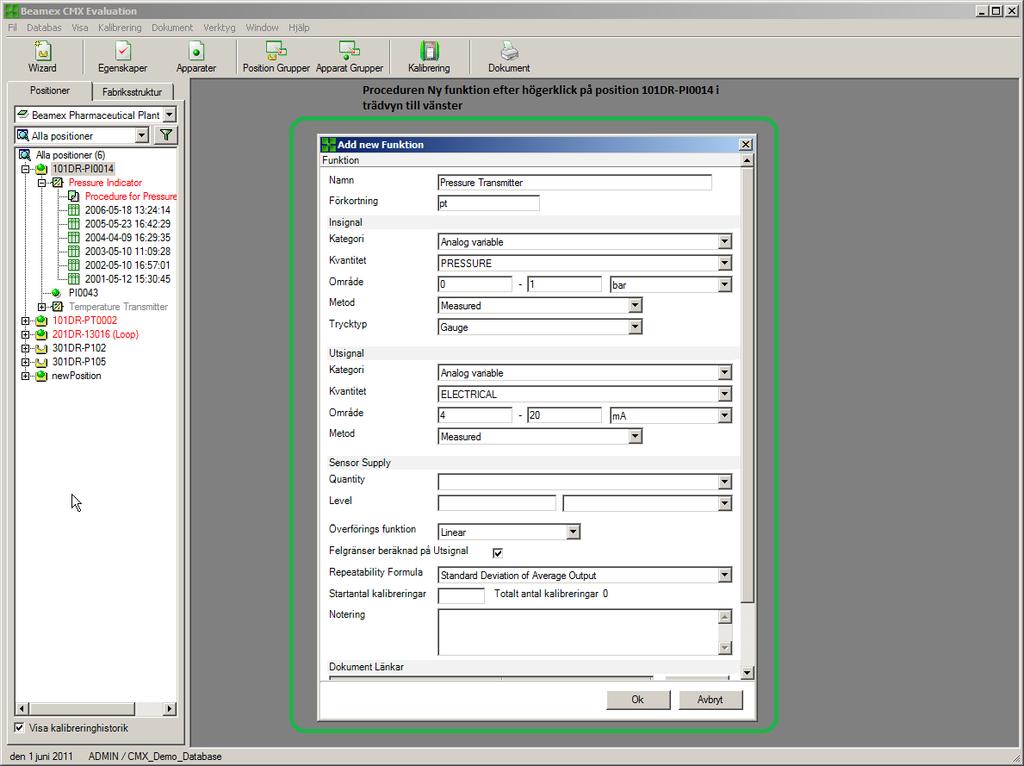Image resolution: width=1024 pixels, height=766 pixels.
Task: Select position 101DR-PI0014 in tree
Action: tap(83, 169)
